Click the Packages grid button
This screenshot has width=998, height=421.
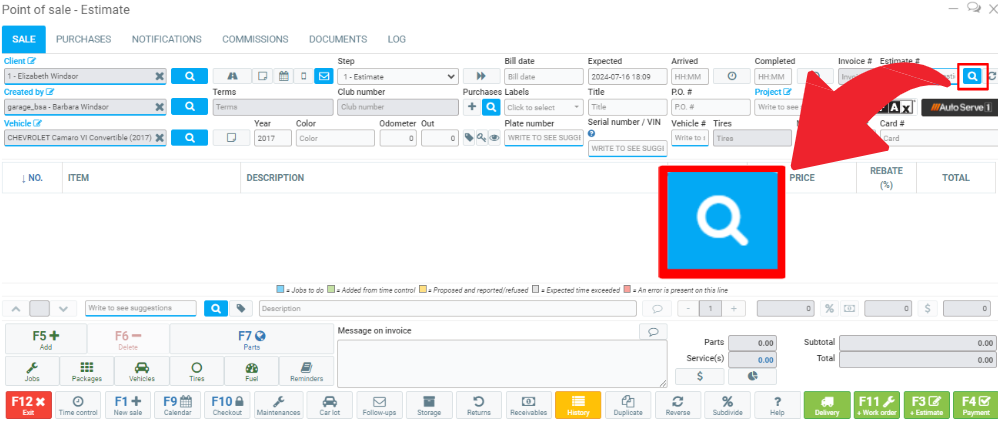[x=87, y=372]
